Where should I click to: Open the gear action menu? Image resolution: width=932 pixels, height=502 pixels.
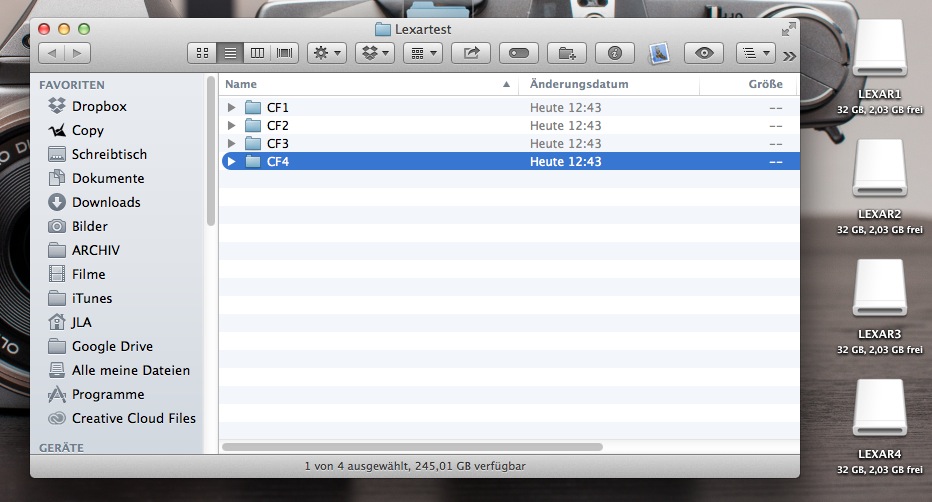326,53
